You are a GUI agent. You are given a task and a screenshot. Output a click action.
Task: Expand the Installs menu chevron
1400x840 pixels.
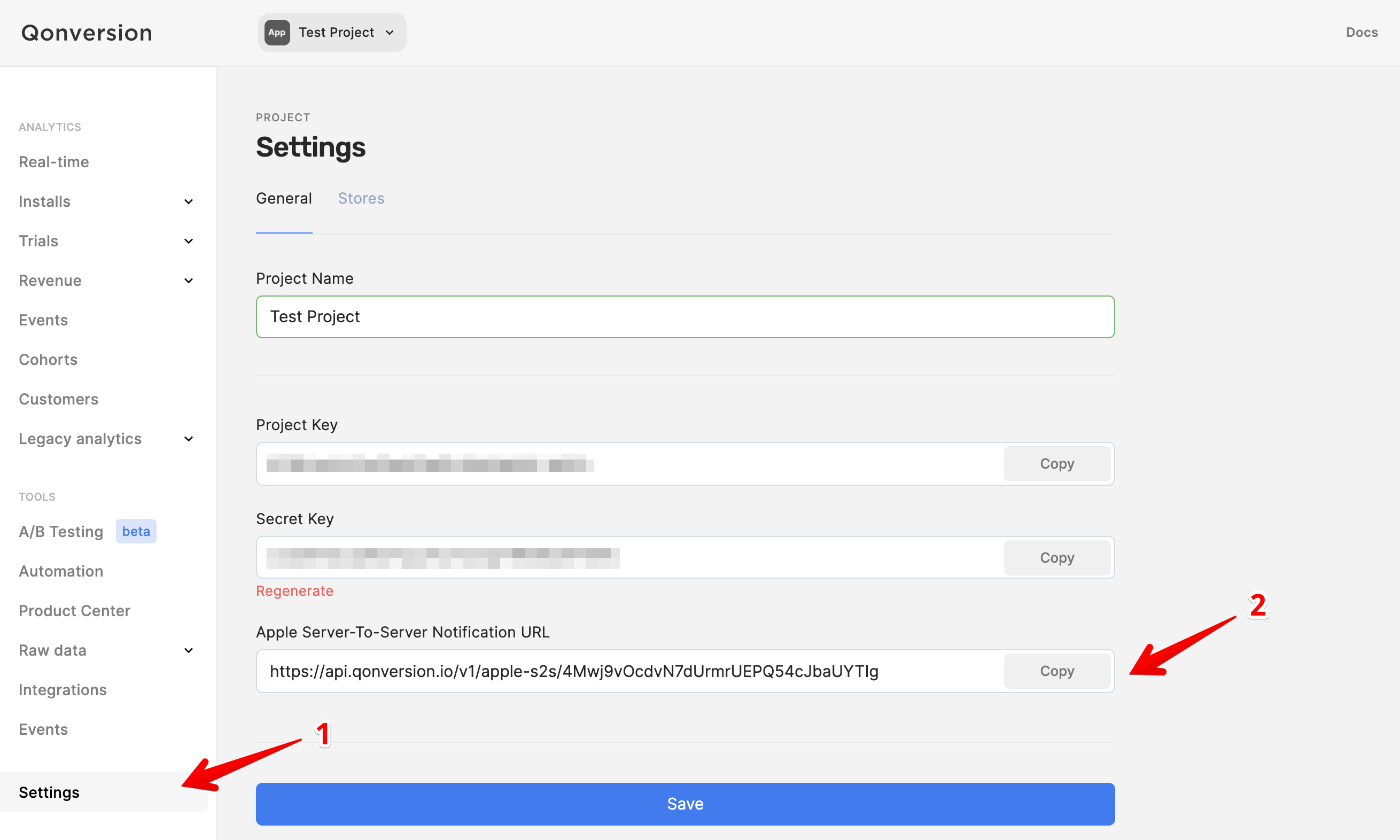coord(189,201)
